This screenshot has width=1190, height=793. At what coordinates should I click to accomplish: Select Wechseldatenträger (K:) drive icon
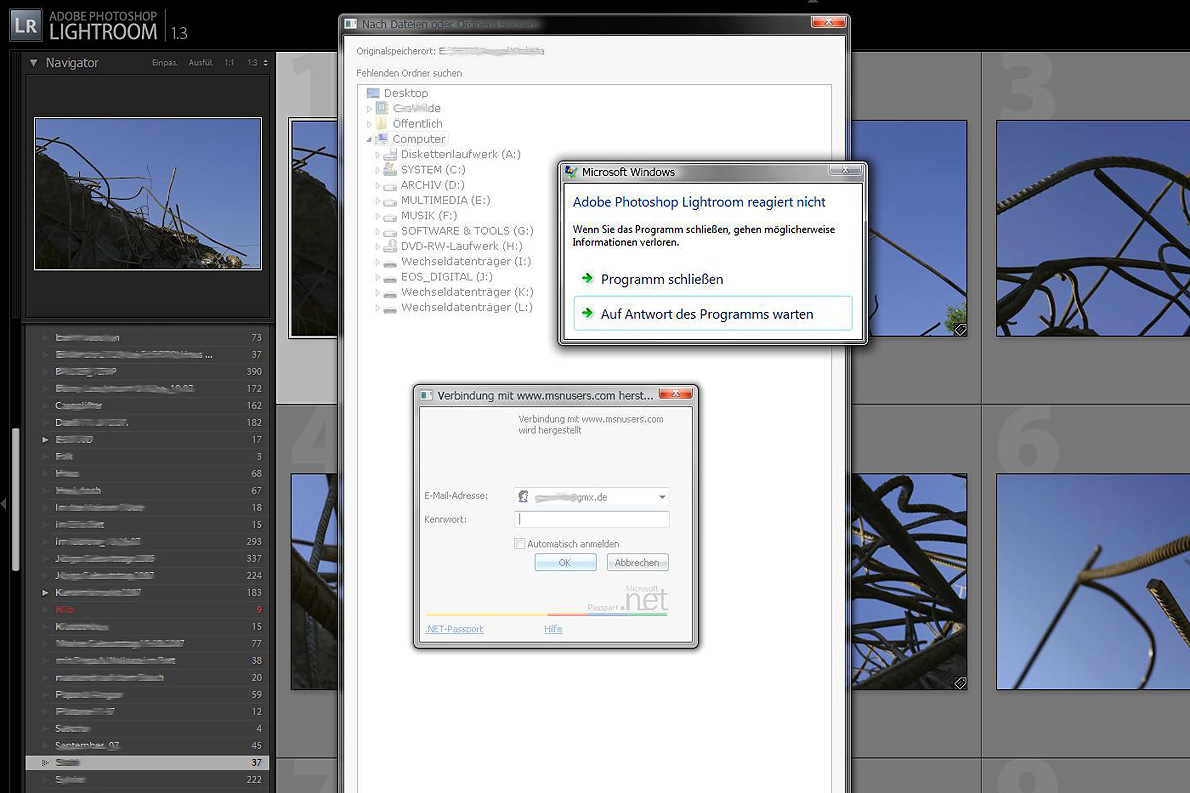coord(390,293)
